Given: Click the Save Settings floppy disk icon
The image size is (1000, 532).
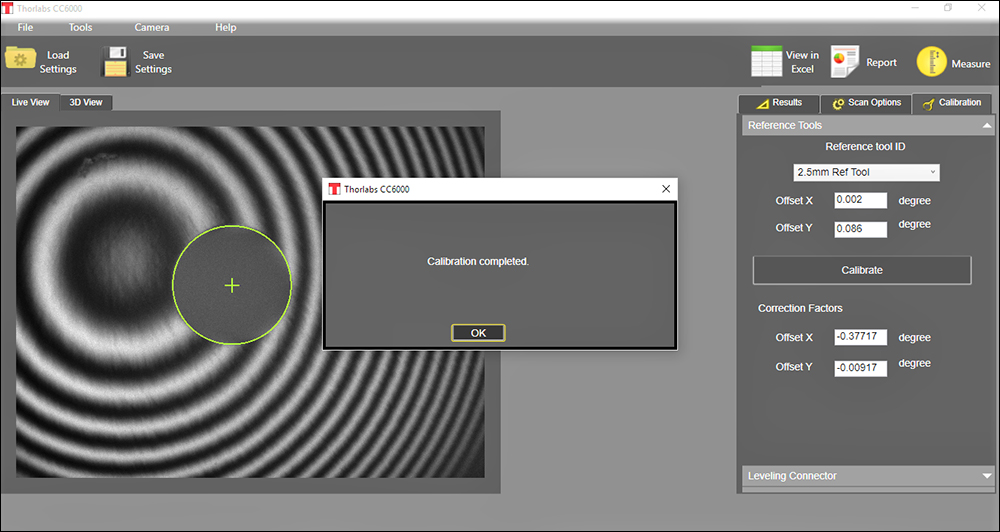Looking at the screenshot, I should [115, 62].
